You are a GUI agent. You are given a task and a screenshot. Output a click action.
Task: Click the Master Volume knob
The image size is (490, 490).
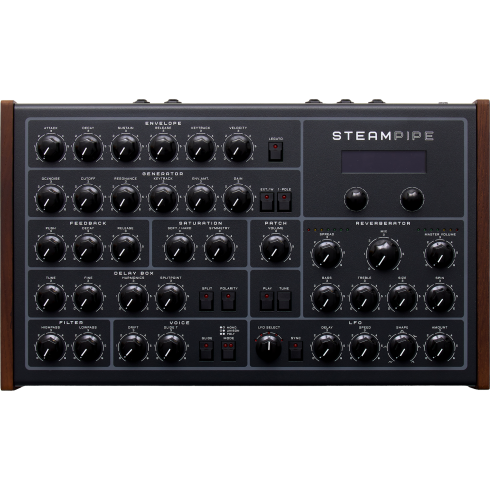(x=440, y=254)
